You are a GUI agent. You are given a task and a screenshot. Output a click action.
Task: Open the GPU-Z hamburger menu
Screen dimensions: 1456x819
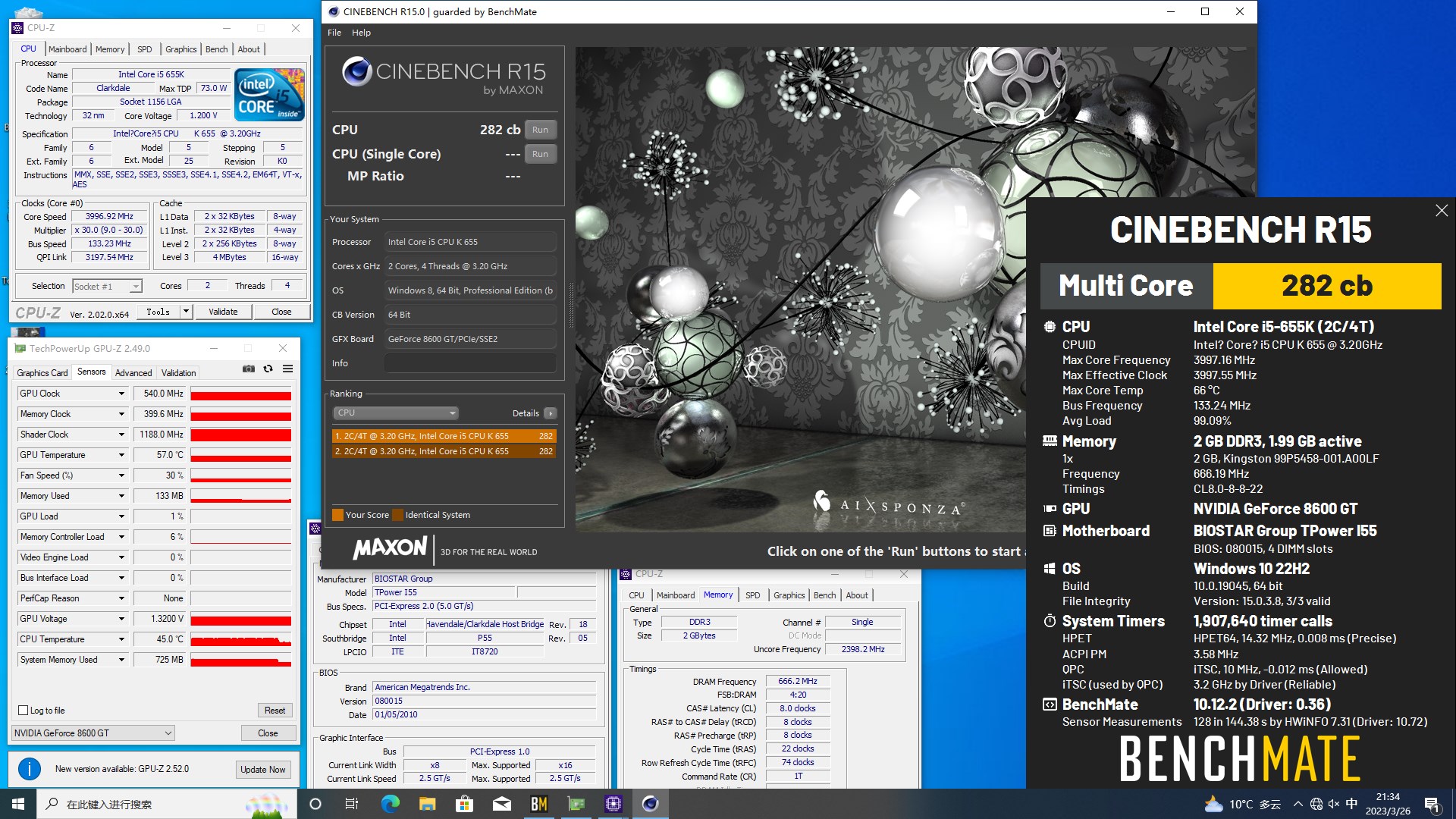click(288, 369)
